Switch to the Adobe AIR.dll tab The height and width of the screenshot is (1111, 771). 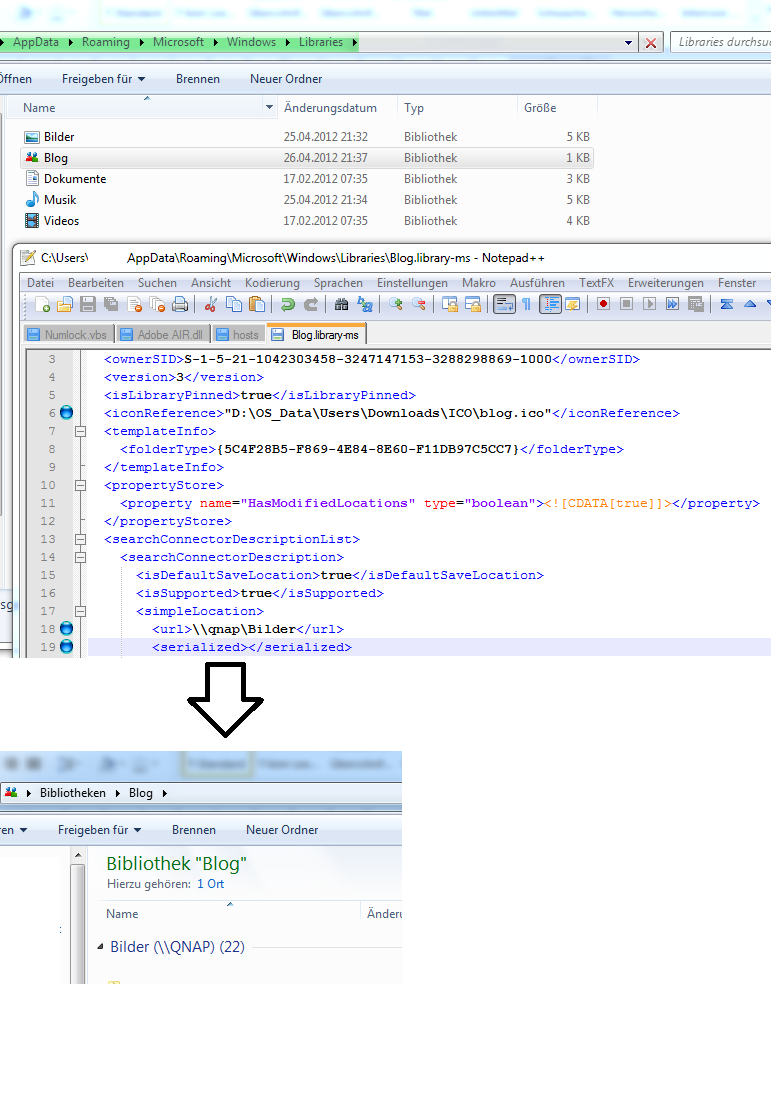(162, 334)
